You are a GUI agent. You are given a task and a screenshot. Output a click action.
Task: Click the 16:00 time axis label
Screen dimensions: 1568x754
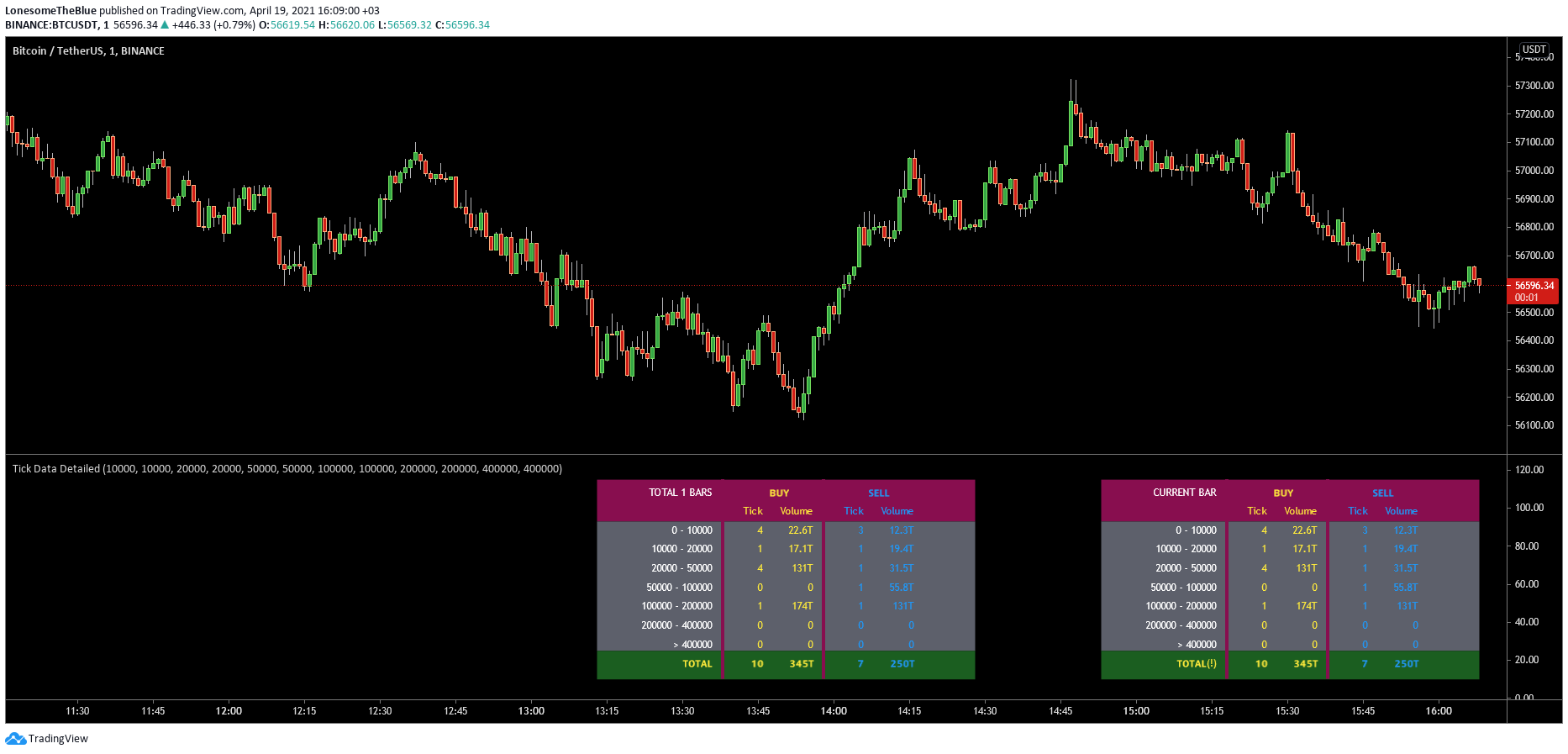point(1439,711)
